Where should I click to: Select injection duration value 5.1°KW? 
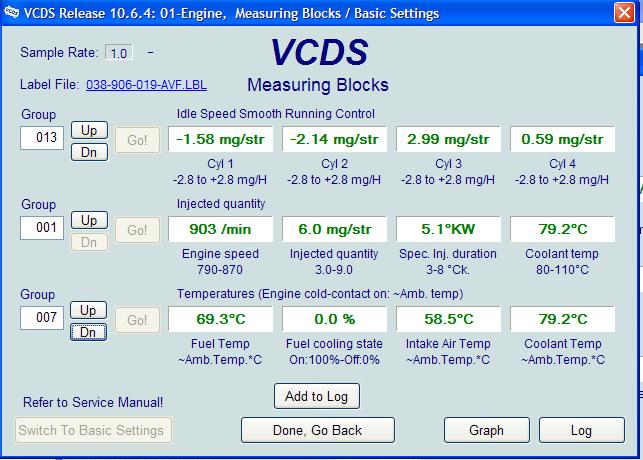point(449,229)
